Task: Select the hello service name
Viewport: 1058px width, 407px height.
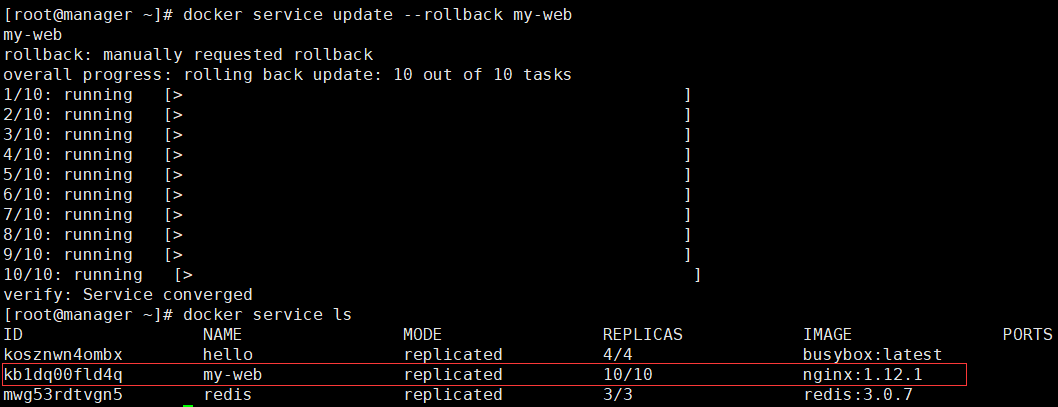Action: pos(227,354)
